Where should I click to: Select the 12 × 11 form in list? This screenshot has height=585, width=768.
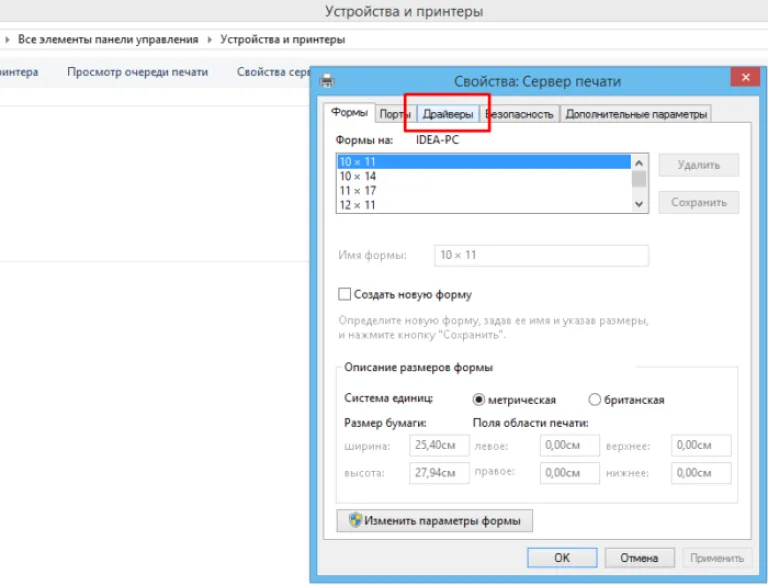(484, 205)
